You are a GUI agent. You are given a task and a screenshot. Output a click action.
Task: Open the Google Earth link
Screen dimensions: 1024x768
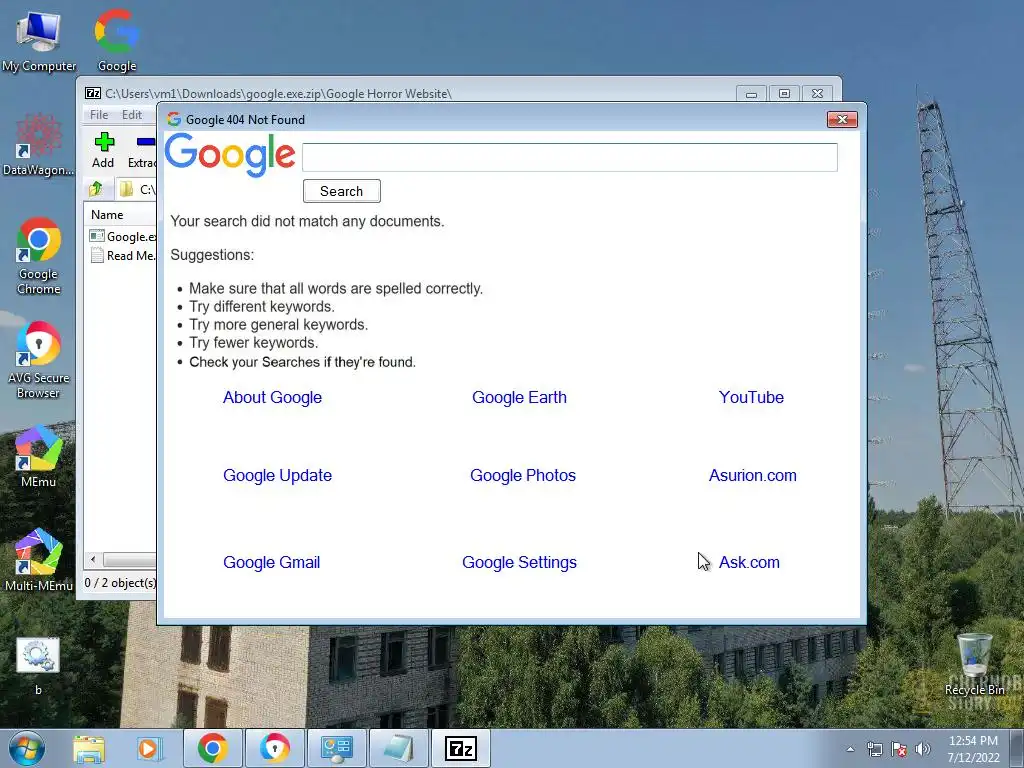519,397
